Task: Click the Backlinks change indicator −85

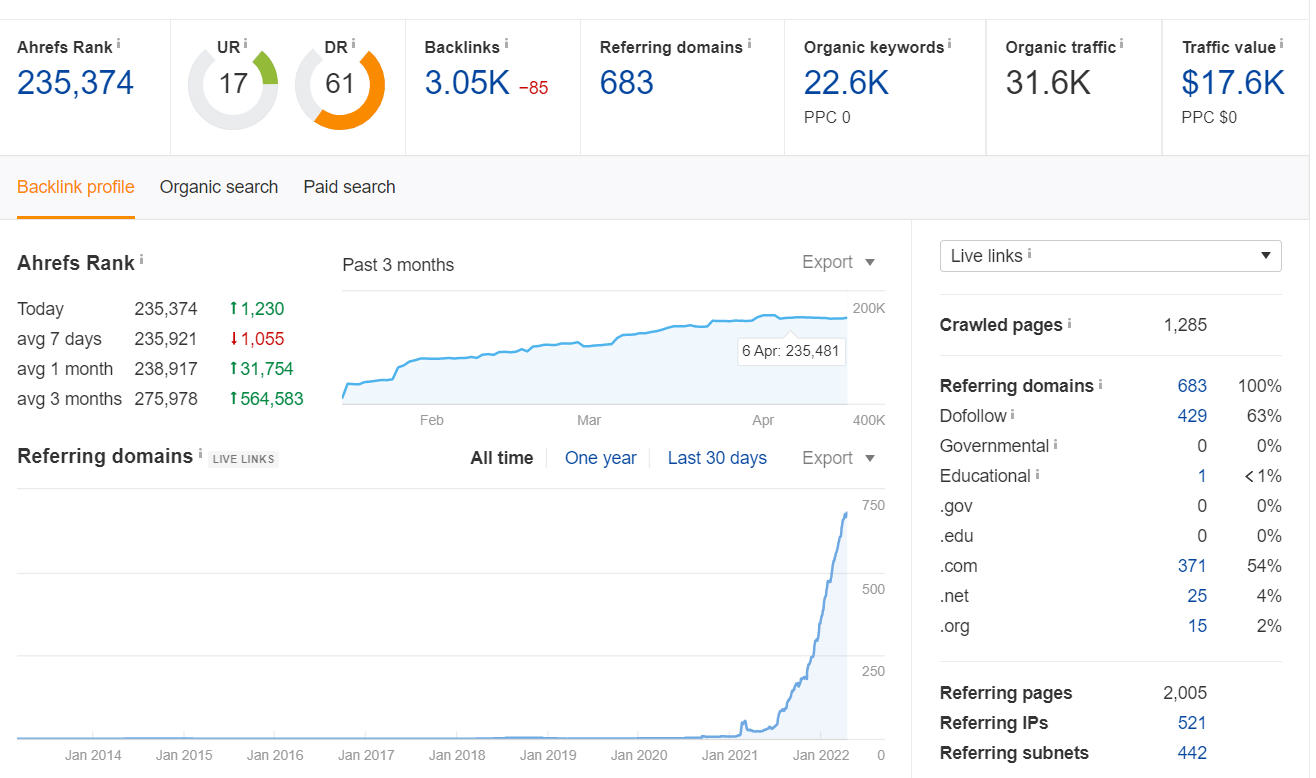Action: (x=533, y=88)
